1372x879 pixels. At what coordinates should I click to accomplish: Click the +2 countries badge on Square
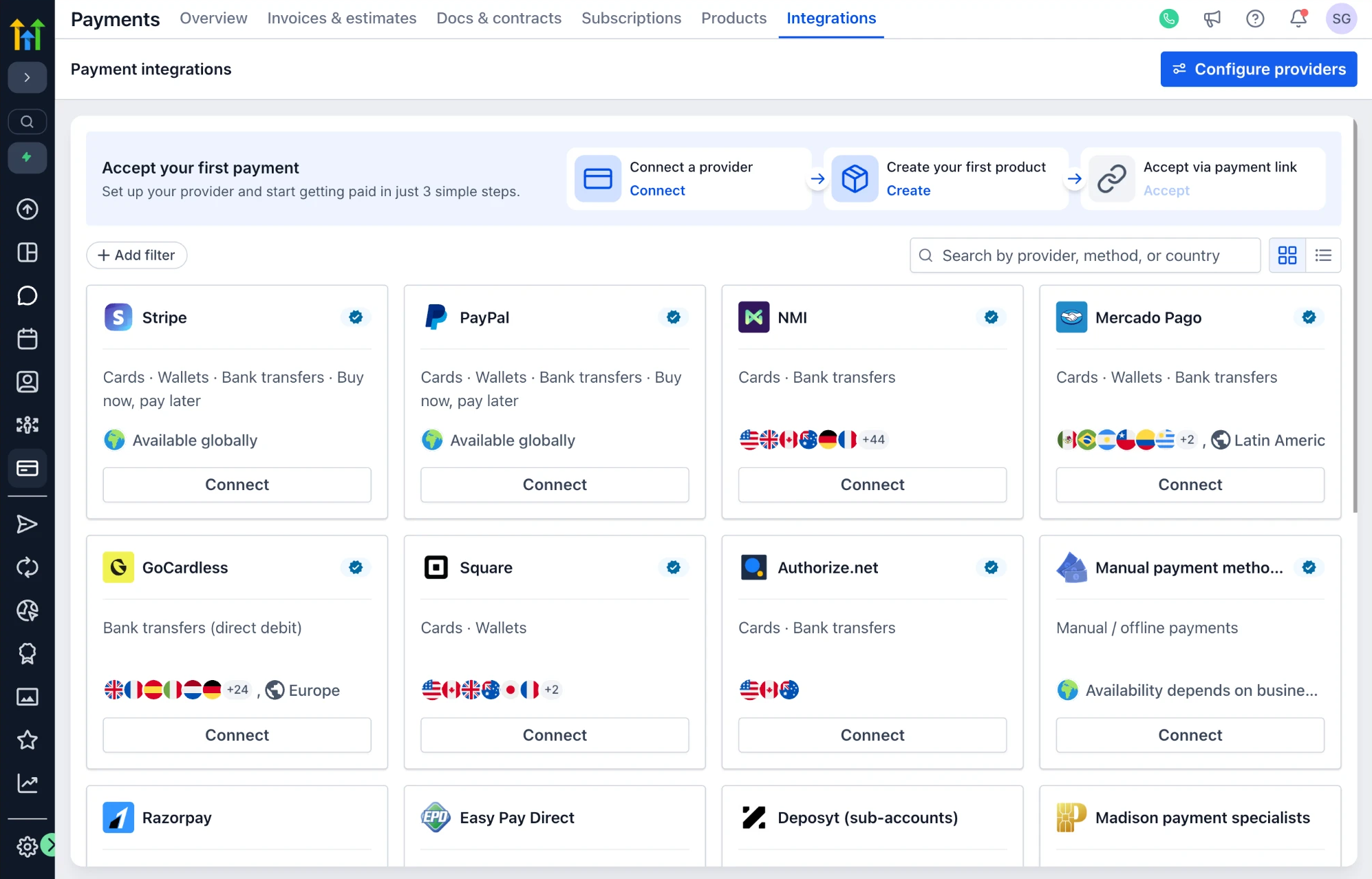[x=552, y=690]
